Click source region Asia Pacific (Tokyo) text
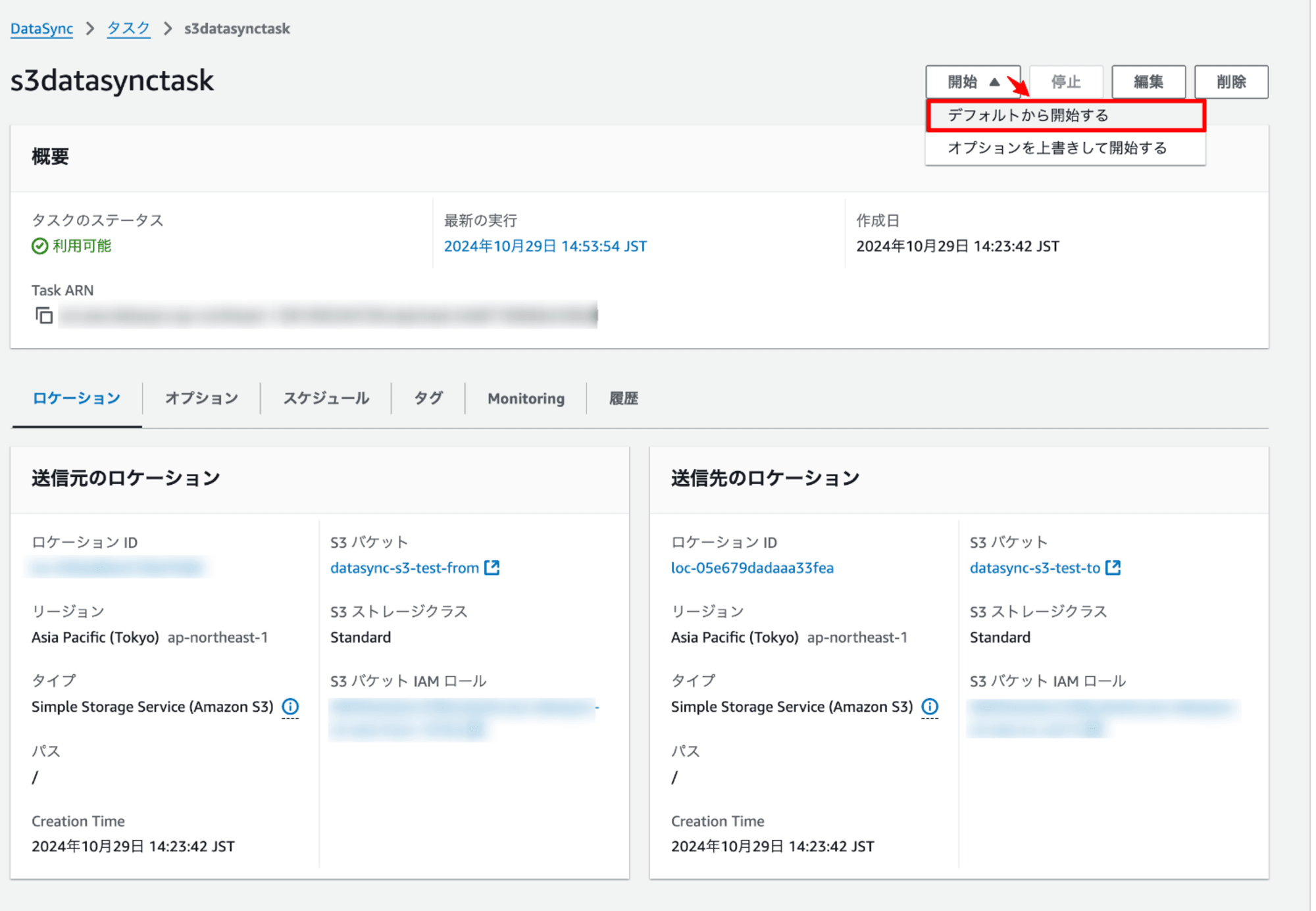 [x=95, y=637]
